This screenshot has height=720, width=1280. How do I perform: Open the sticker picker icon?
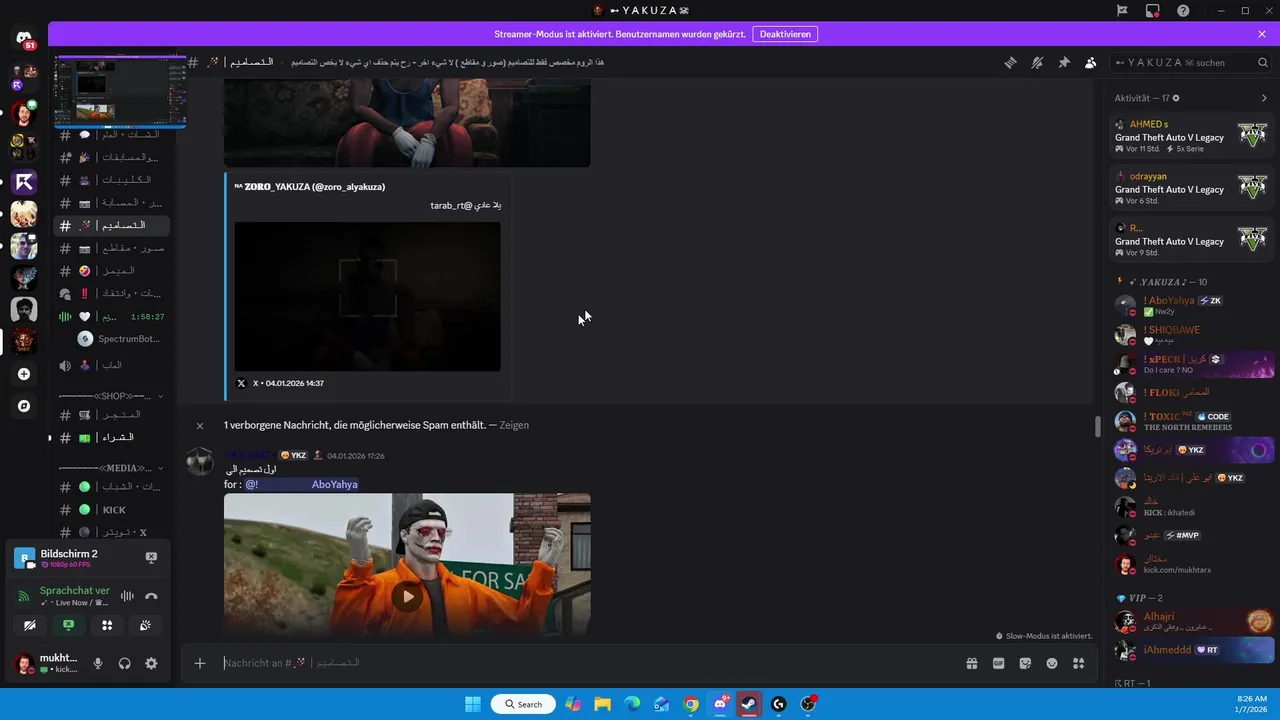click(x=1025, y=663)
